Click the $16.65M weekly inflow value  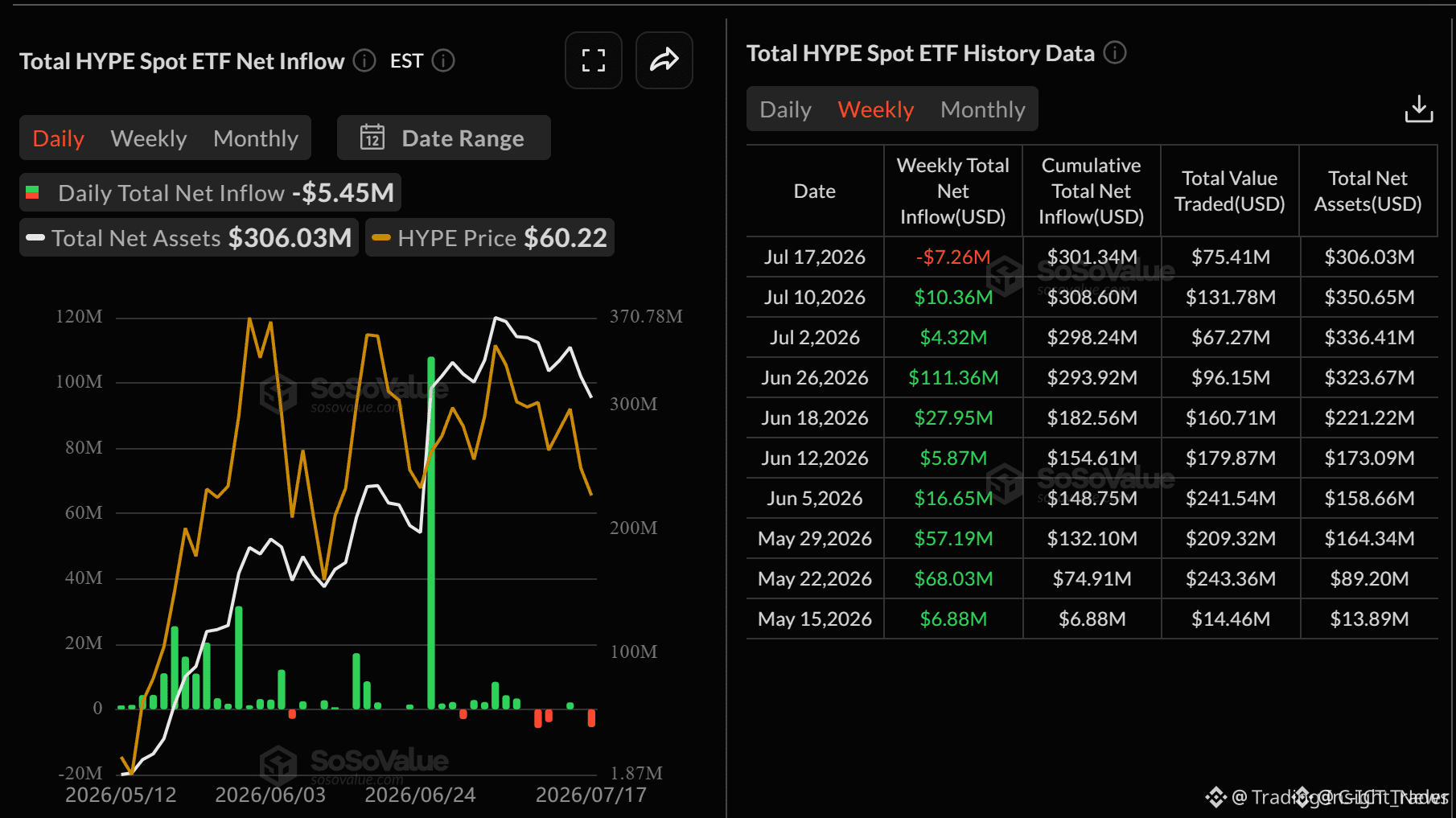pyautogui.click(x=953, y=499)
